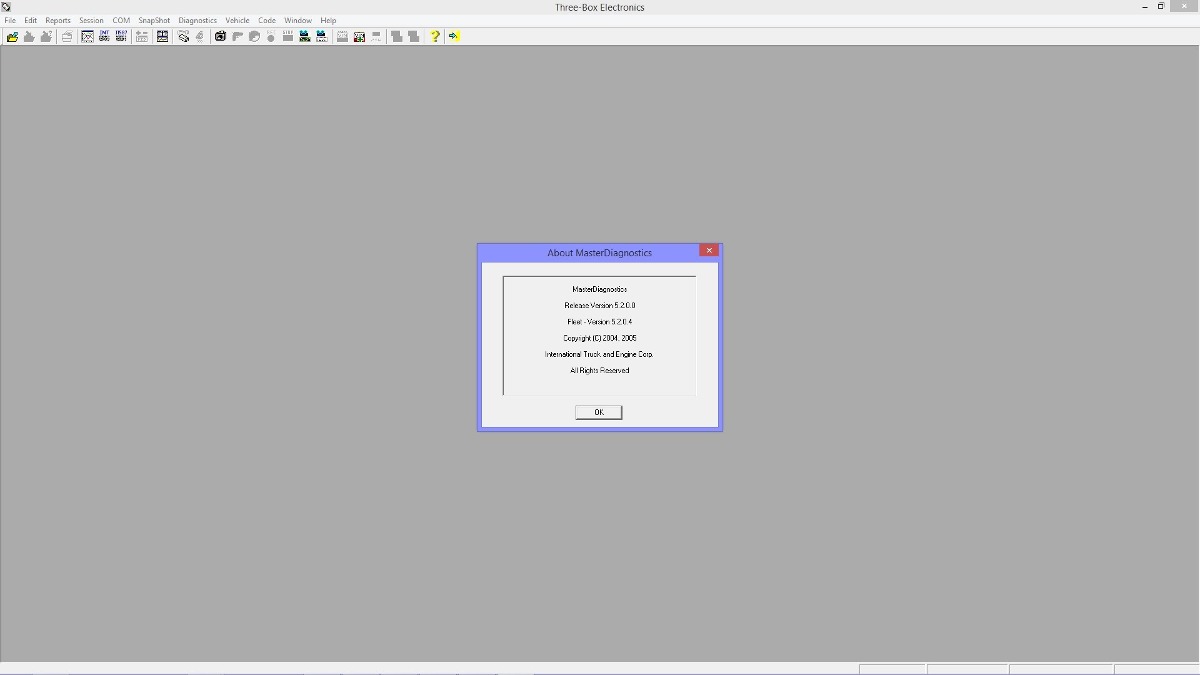
Task: Click the 'Release Version 5.2.0.0' text
Action: point(600,305)
